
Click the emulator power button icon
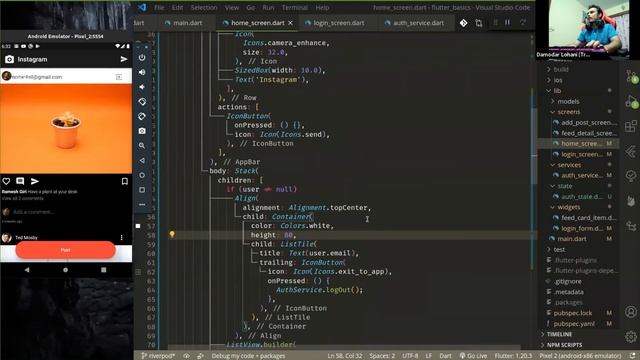click(x=142, y=58)
